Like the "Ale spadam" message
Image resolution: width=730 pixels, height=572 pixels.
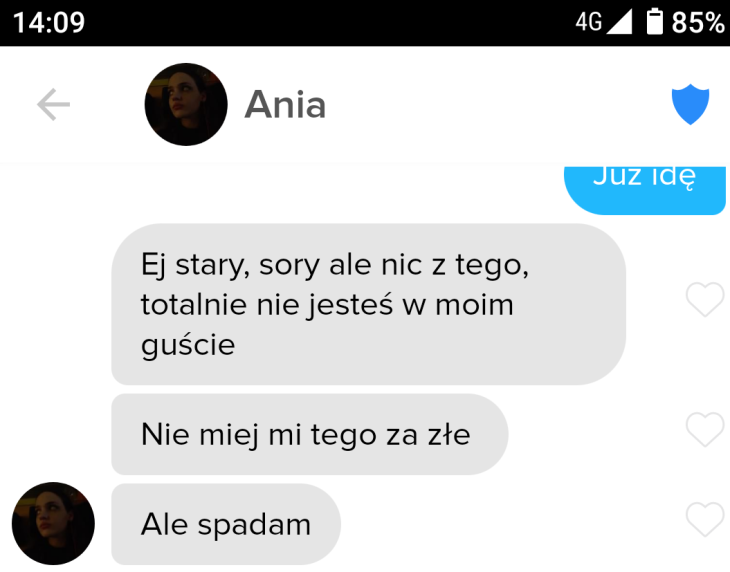[x=705, y=520]
